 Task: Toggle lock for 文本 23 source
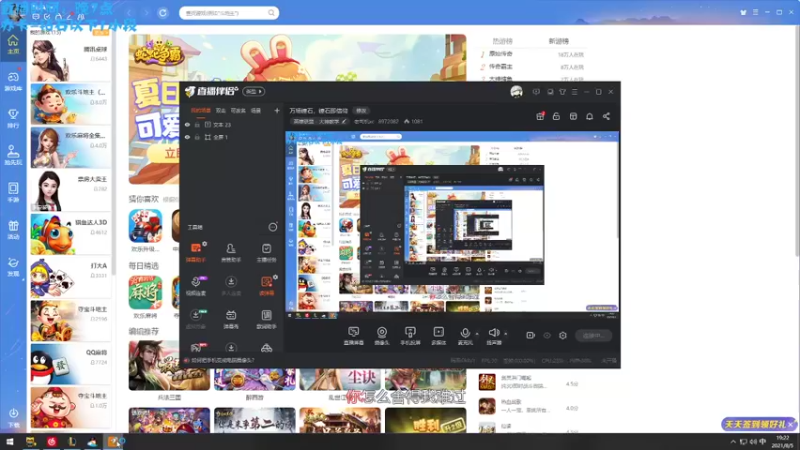(197, 124)
